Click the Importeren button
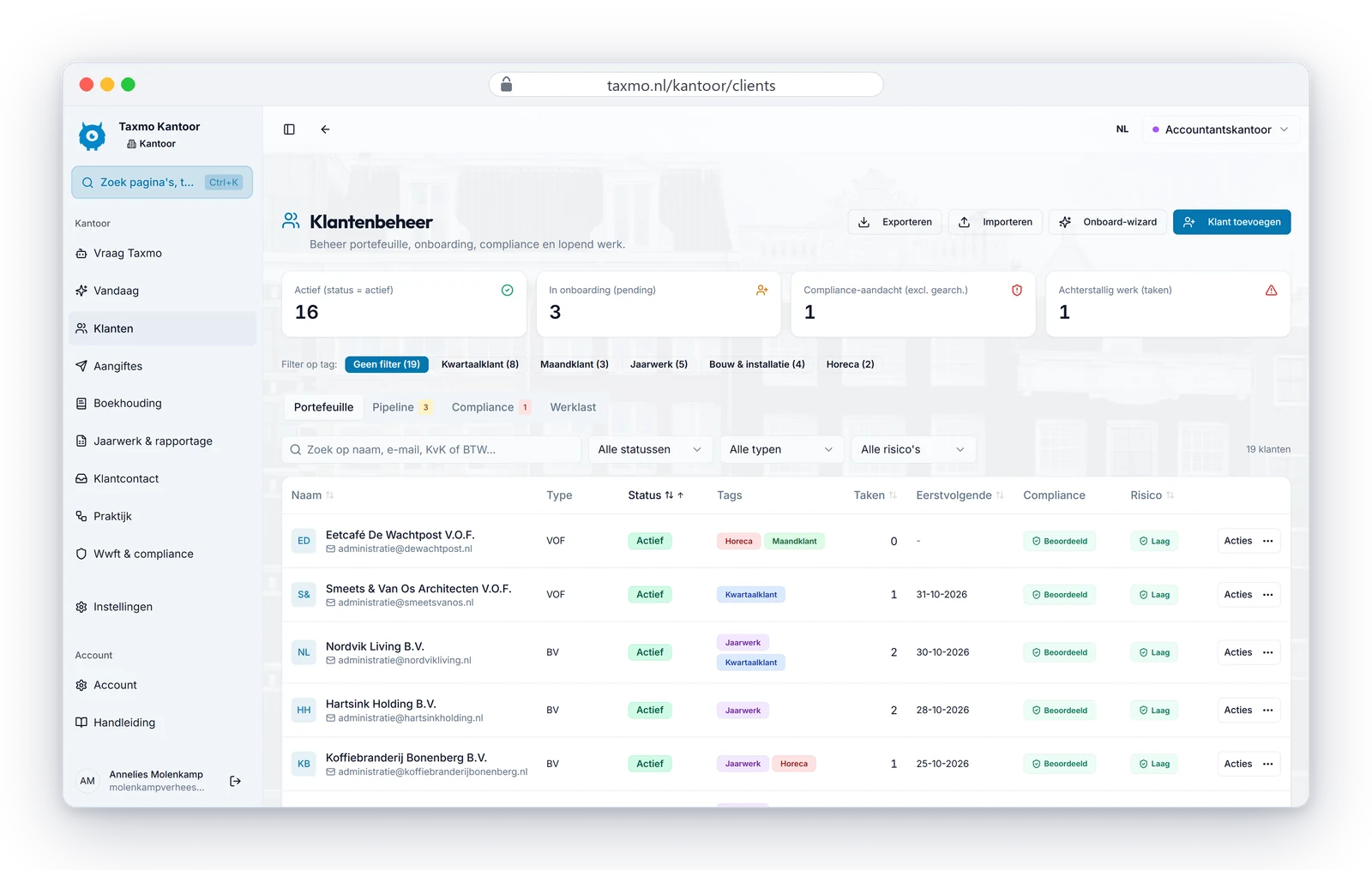Image resolution: width=1372 pixels, height=870 pixels. [996, 222]
